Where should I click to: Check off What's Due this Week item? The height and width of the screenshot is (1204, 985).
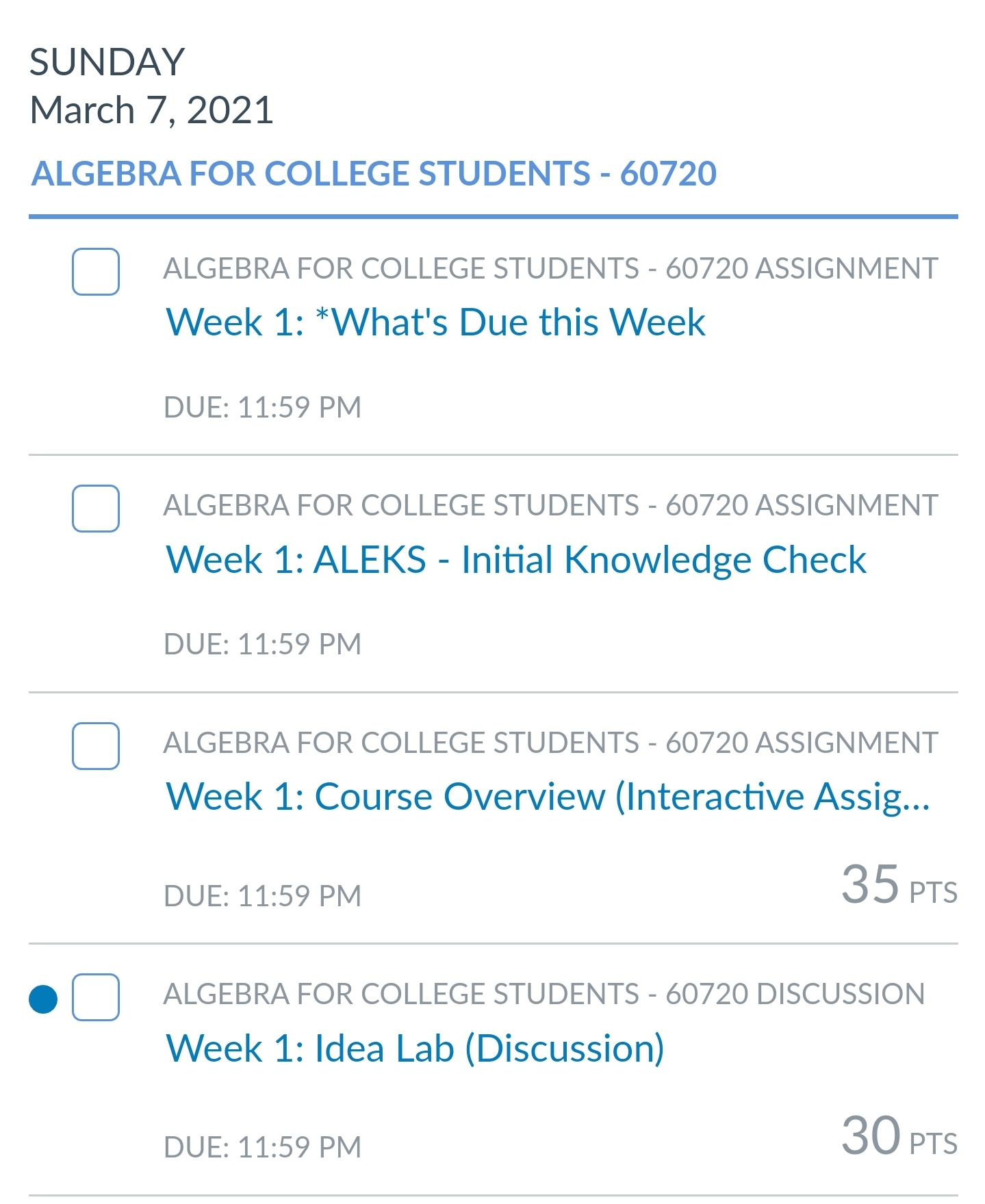pos(96,272)
